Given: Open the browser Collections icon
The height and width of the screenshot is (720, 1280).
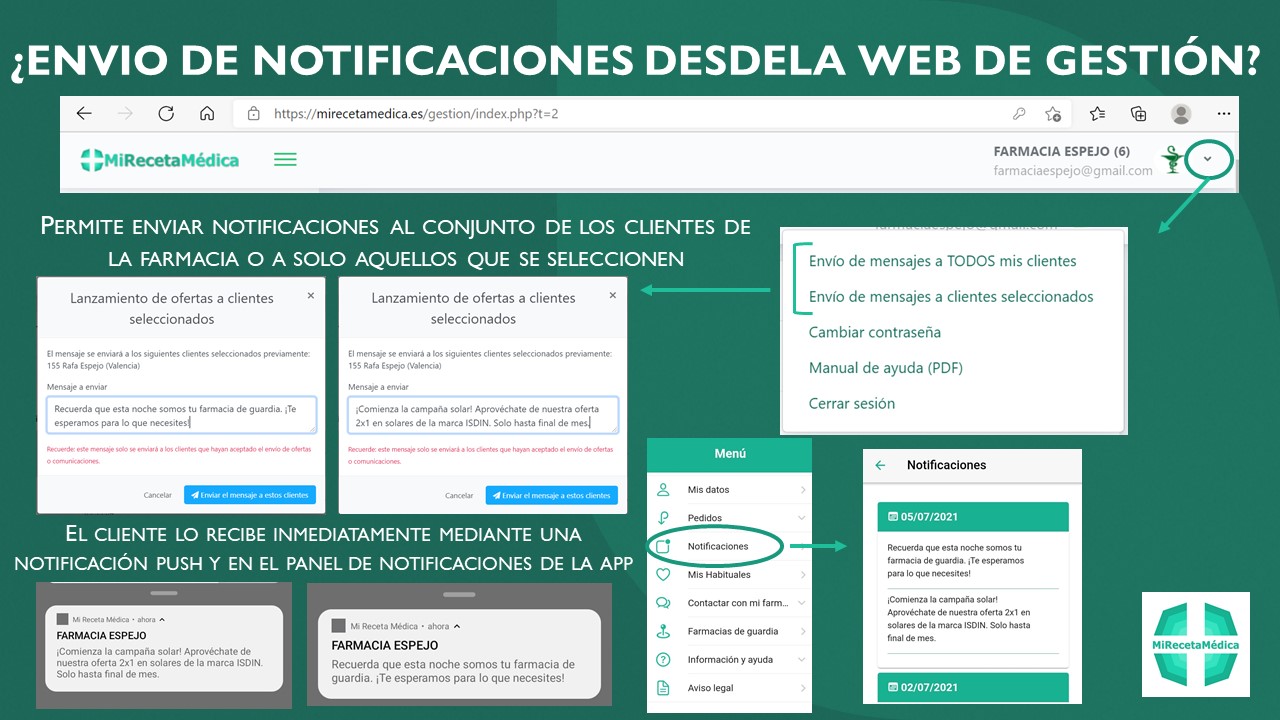Looking at the screenshot, I should [x=1138, y=113].
